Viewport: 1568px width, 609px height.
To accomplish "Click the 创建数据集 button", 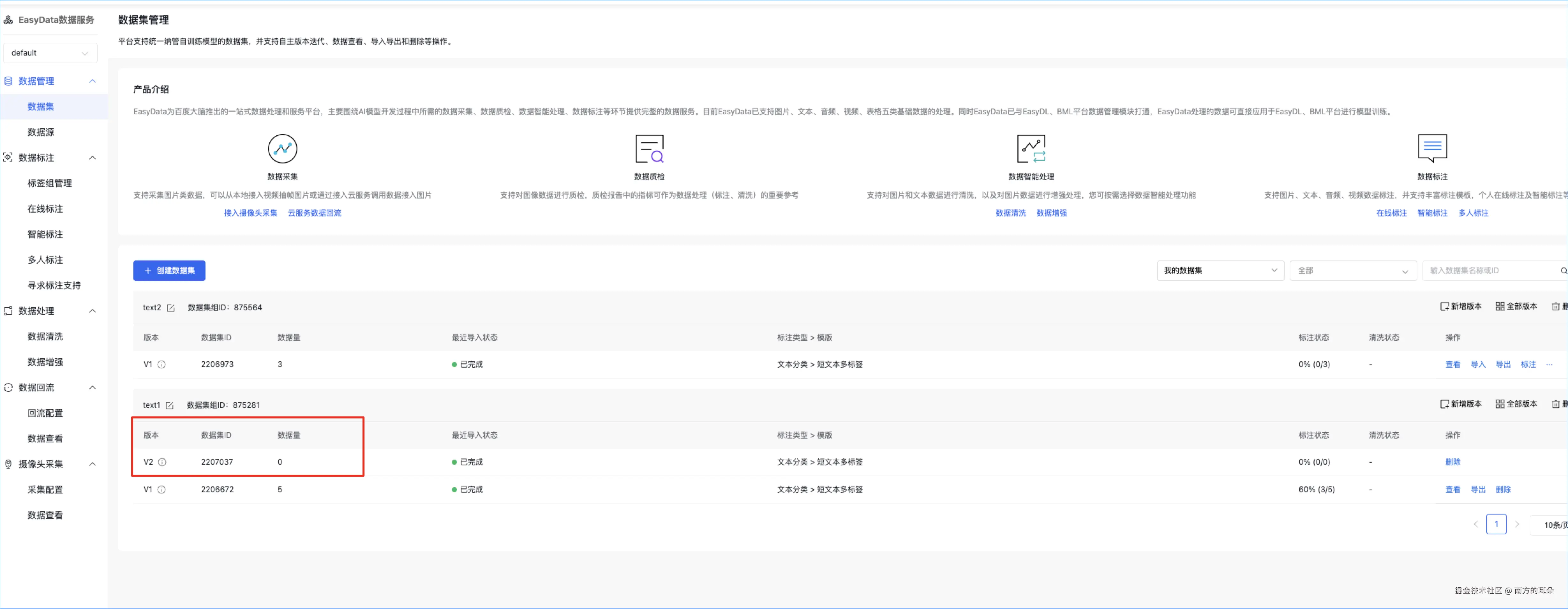I will (169, 270).
